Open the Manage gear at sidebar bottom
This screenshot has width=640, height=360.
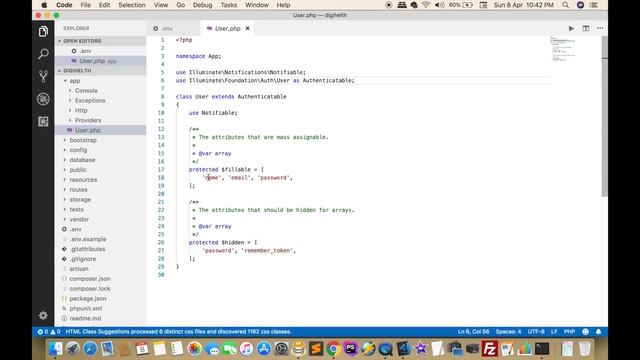pyautogui.click(x=43, y=315)
